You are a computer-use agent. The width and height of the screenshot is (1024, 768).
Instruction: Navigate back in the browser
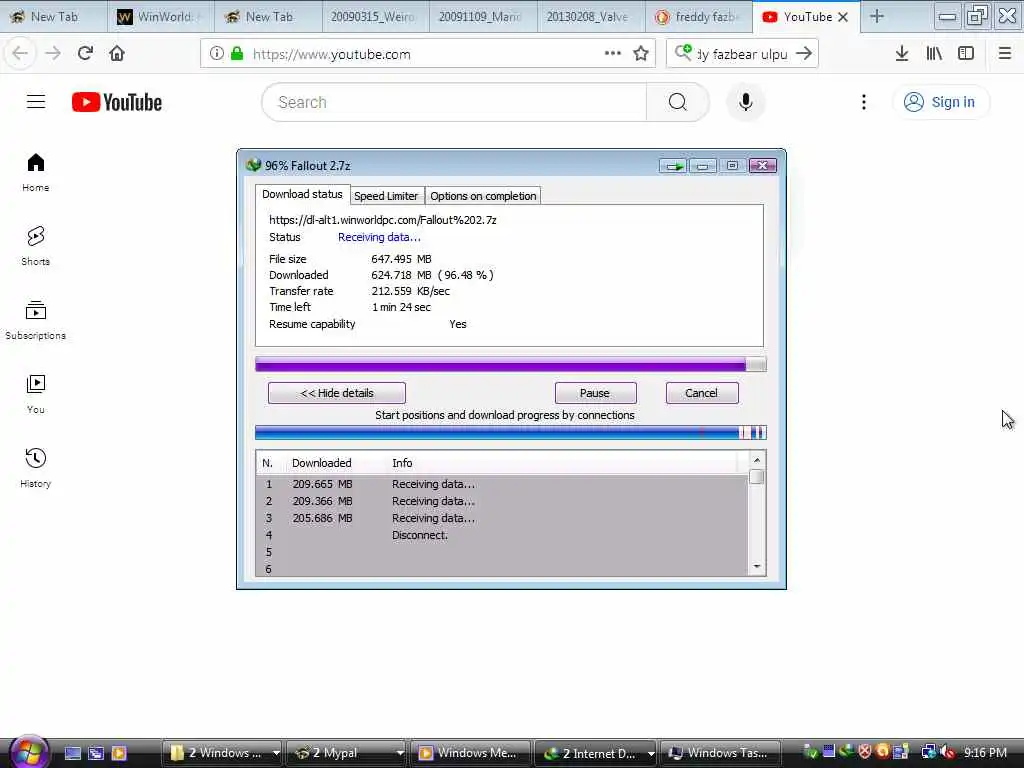20,53
